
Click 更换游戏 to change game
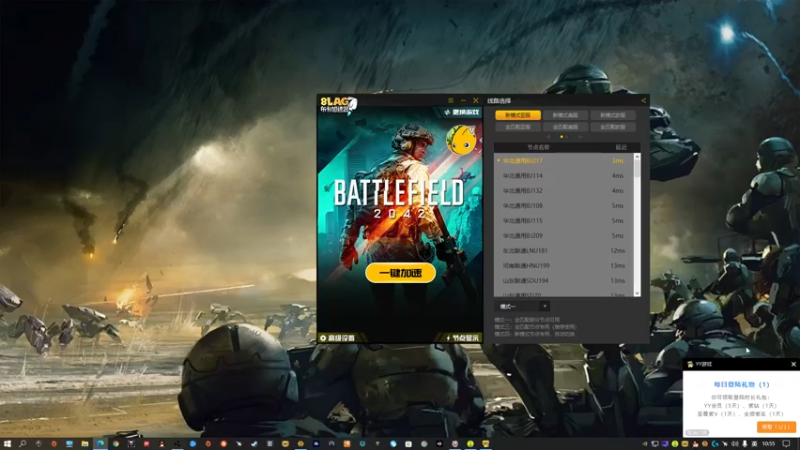tap(462, 112)
